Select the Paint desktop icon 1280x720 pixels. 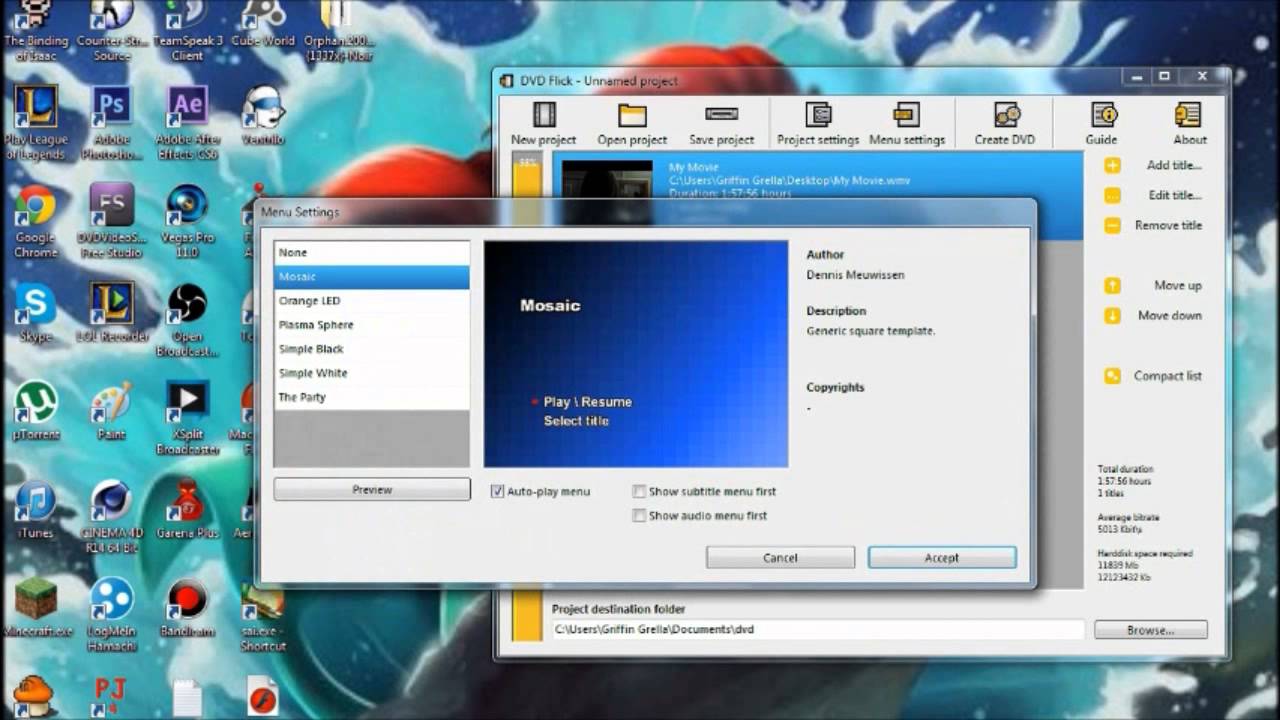click(x=112, y=411)
